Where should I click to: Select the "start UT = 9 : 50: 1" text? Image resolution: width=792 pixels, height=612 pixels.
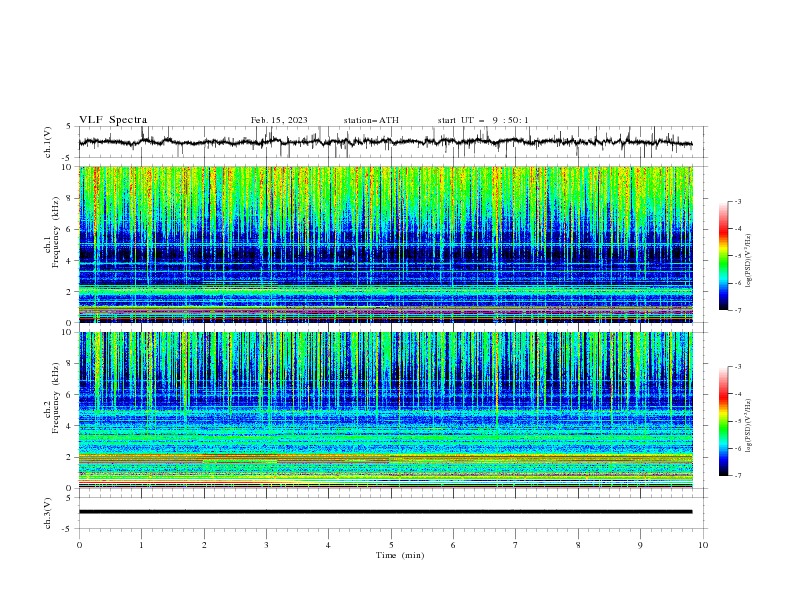pyautogui.click(x=483, y=120)
